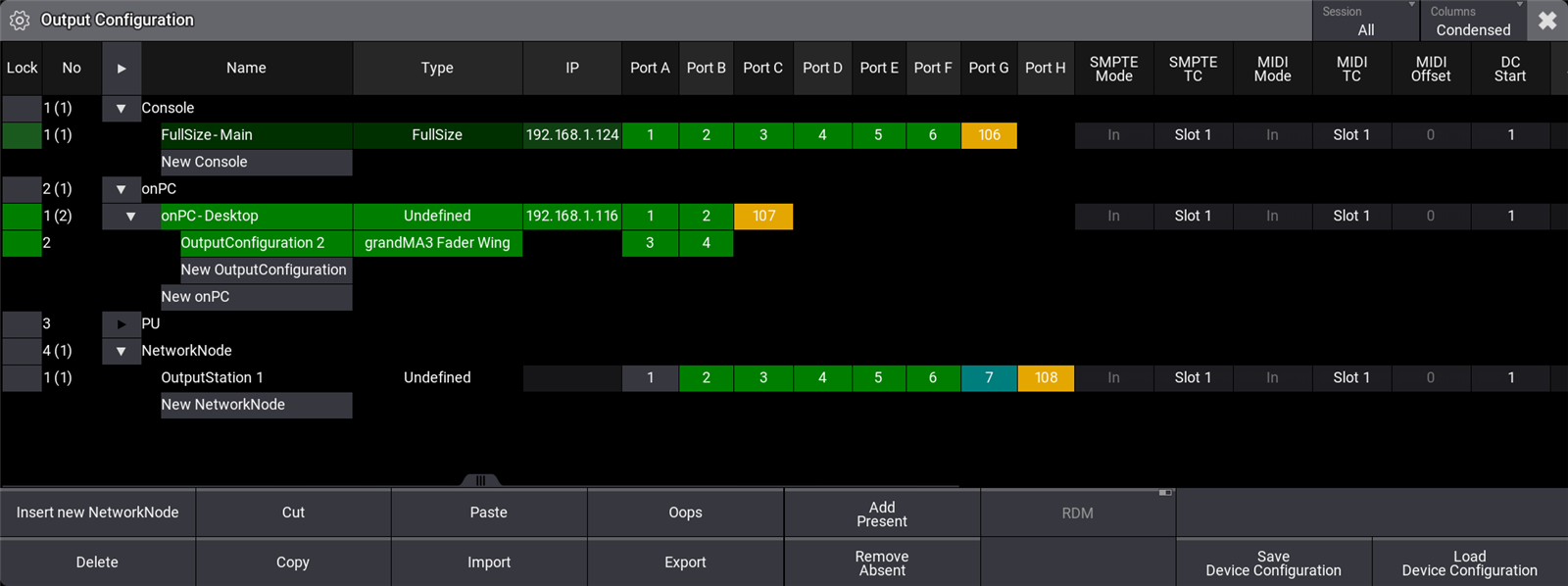Click grandMA3 Fader Wing type cell
Screen dimensions: 1568x586
(x=437, y=243)
